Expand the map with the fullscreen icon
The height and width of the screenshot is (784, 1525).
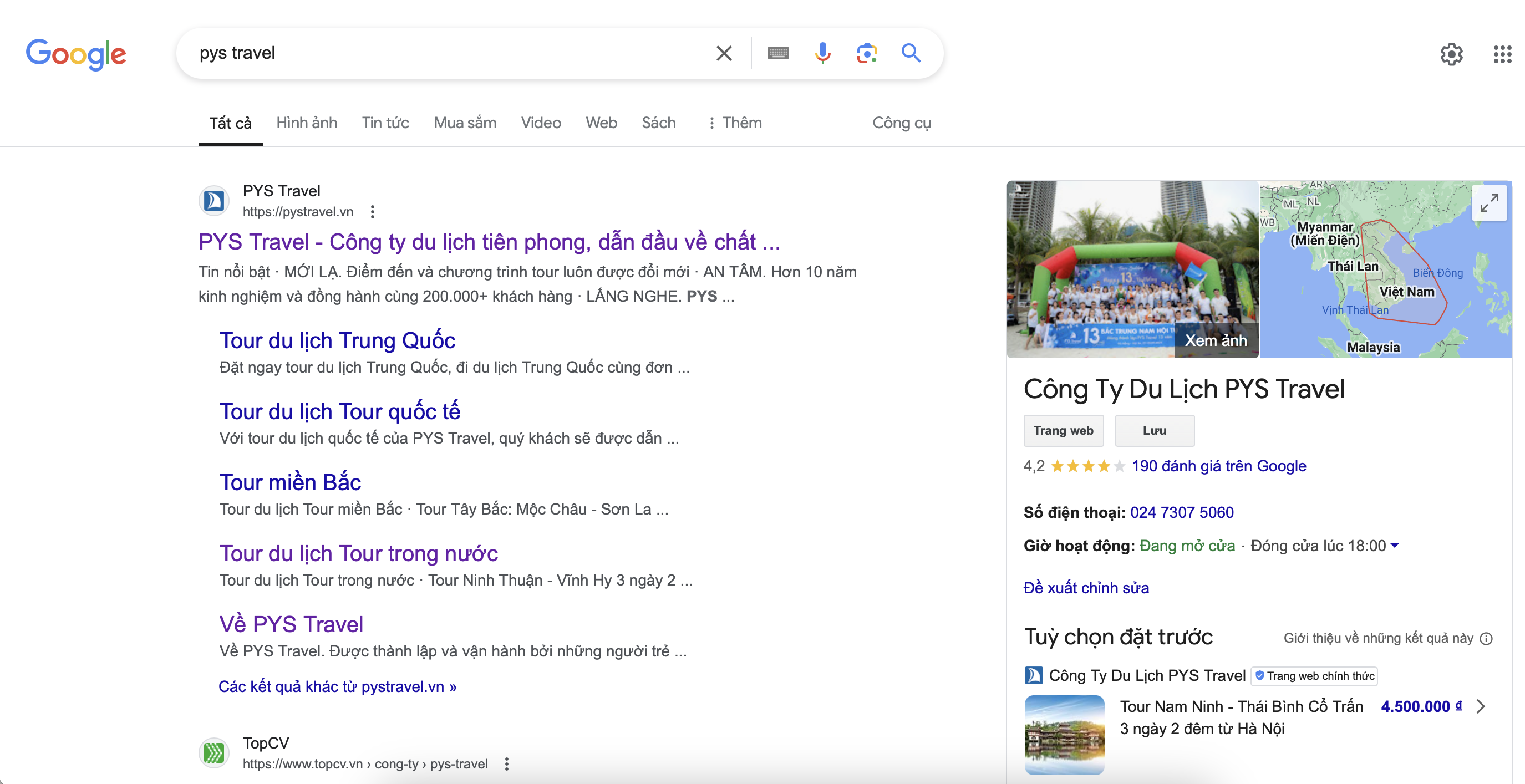[1489, 203]
